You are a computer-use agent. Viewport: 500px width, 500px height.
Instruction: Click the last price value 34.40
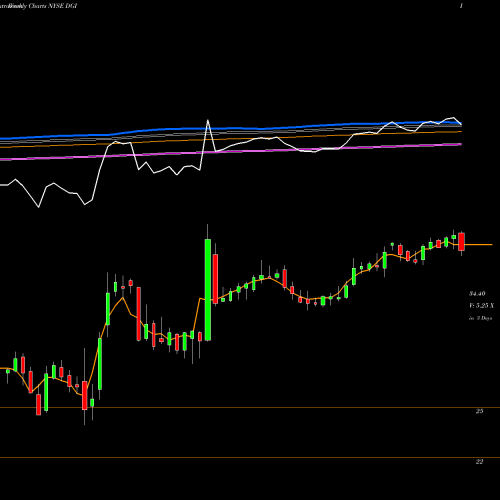(477, 294)
